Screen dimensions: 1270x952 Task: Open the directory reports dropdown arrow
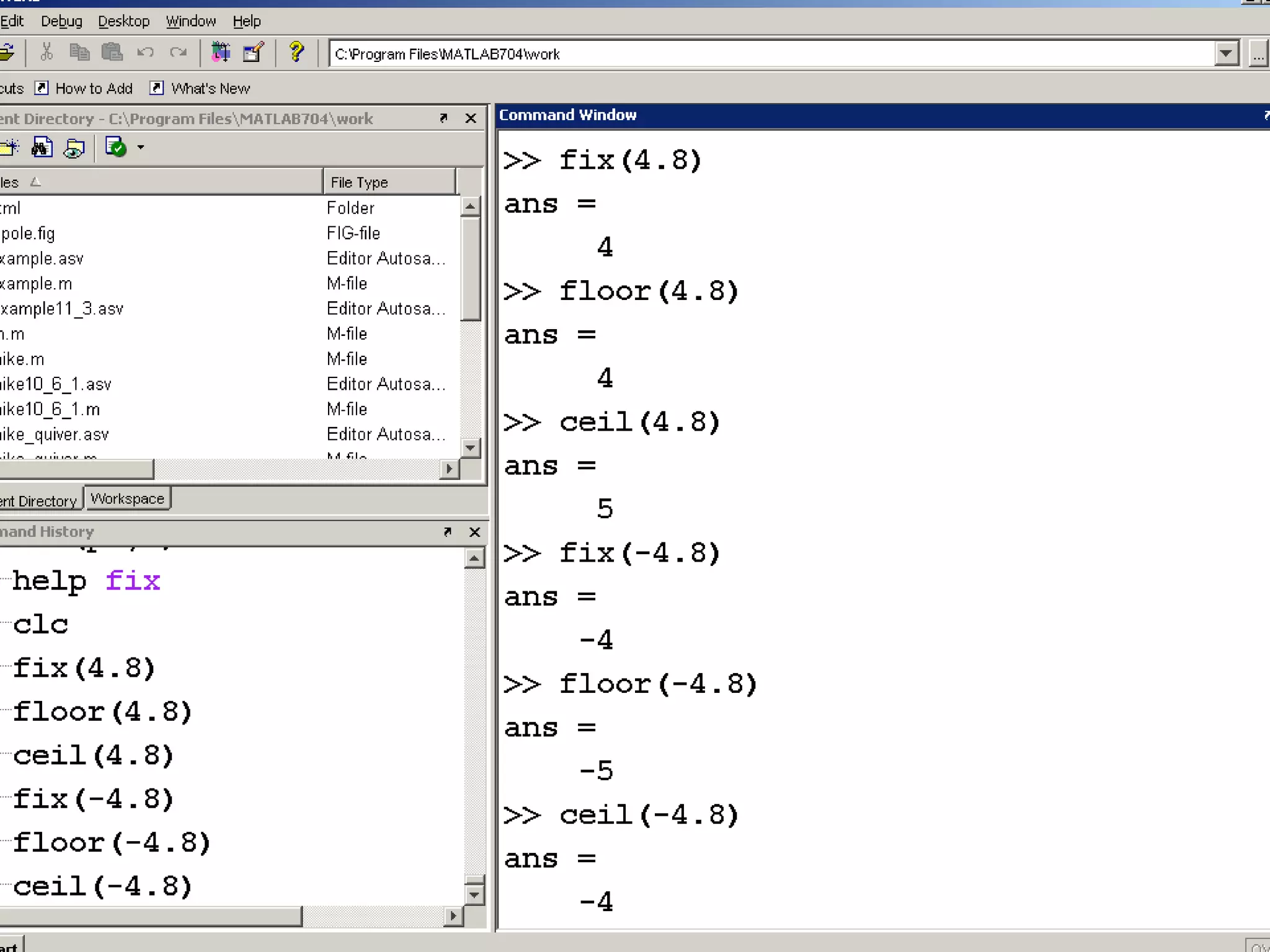pyautogui.click(x=141, y=148)
